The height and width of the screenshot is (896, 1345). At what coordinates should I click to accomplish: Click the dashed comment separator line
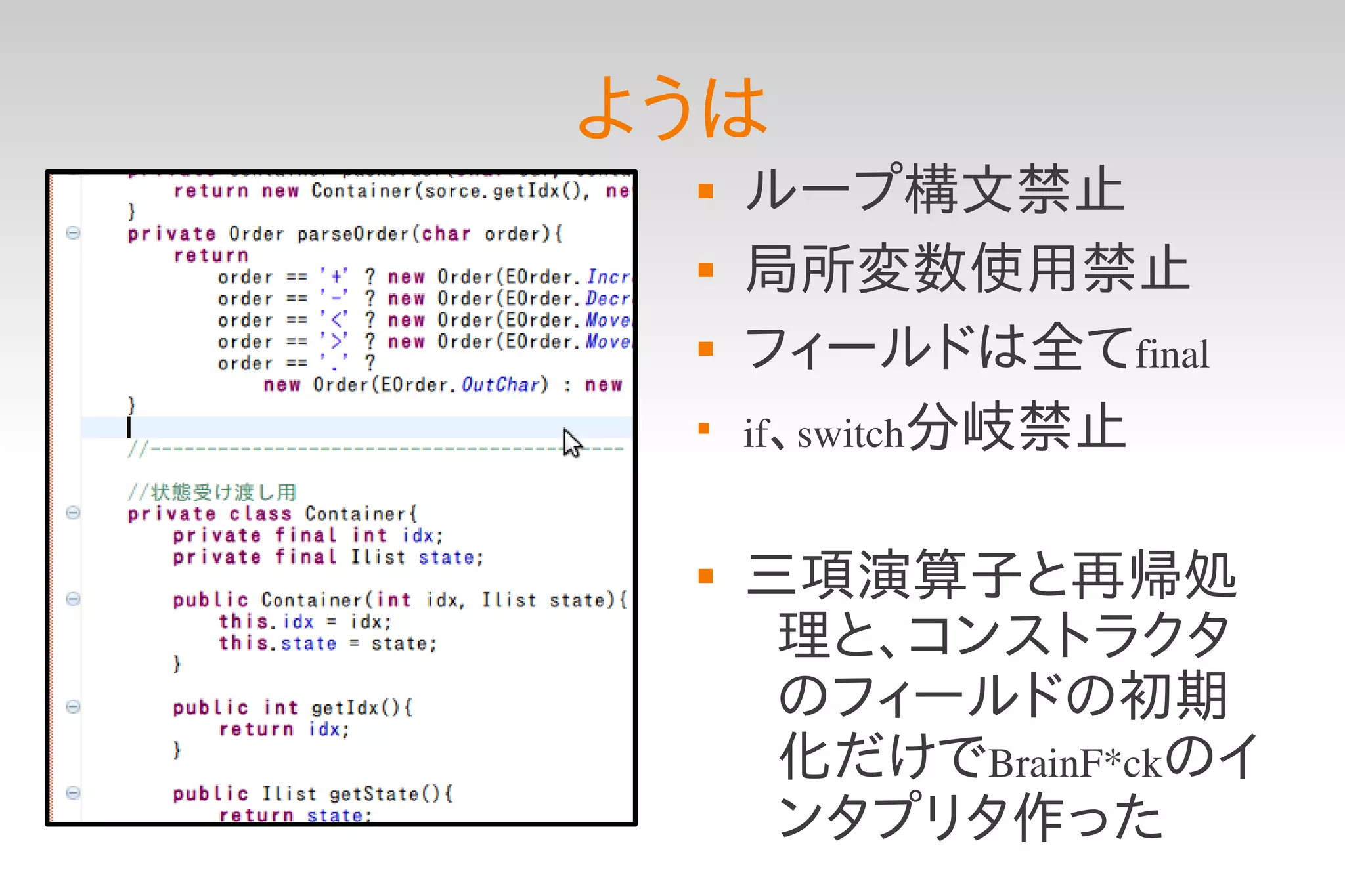[376, 449]
